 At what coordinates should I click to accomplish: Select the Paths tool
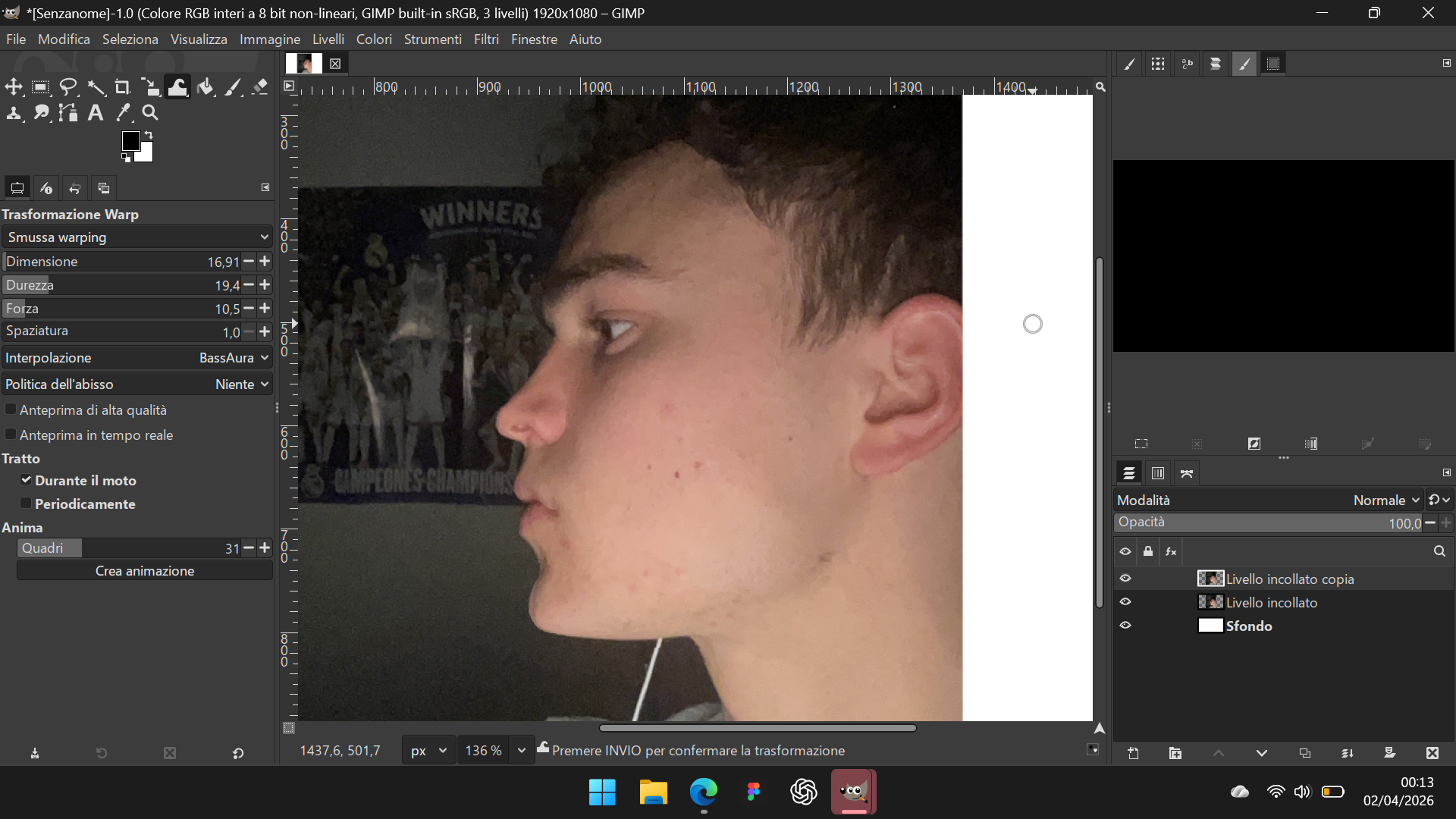[x=68, y=113]
